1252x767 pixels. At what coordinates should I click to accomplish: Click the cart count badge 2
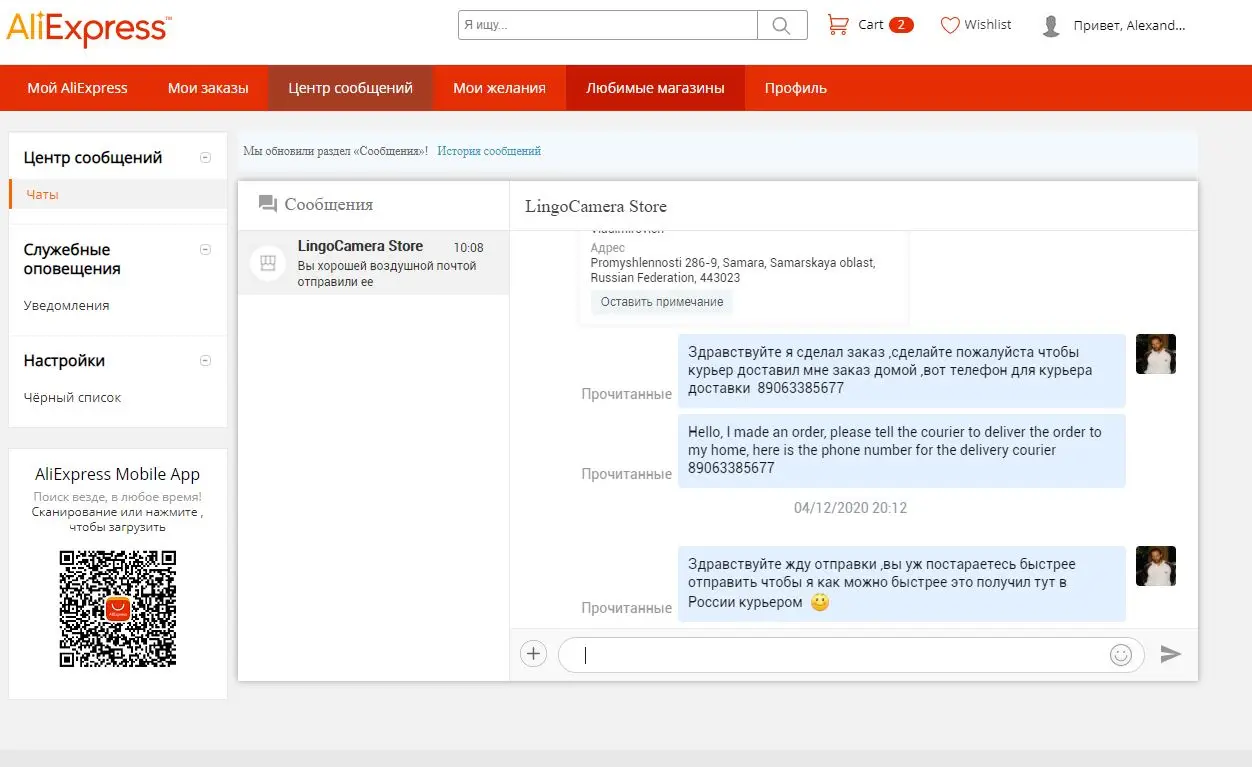(901, 25)
